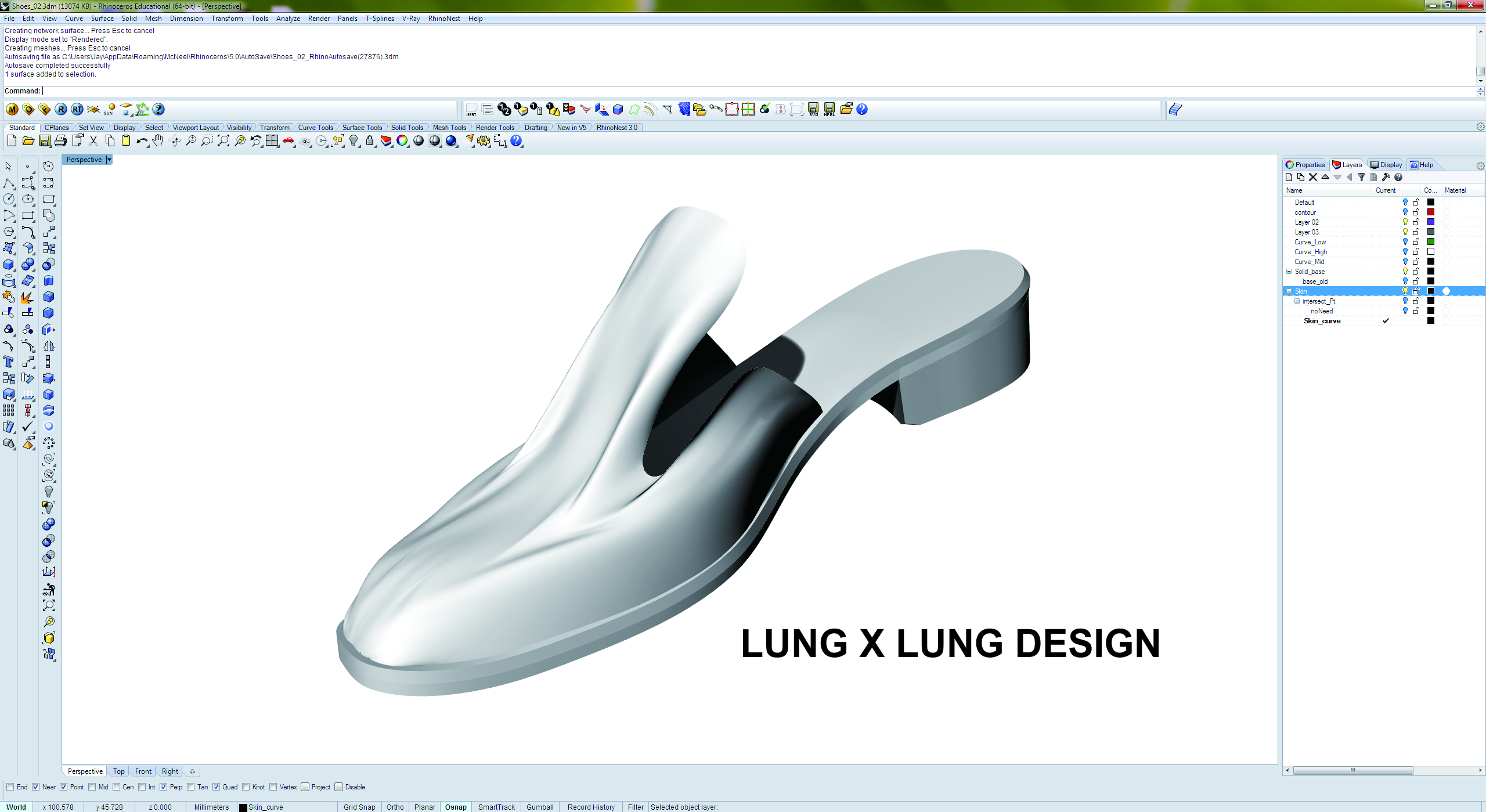
Task: Click the Zoom Extents icon
Action: coord(223,140)
